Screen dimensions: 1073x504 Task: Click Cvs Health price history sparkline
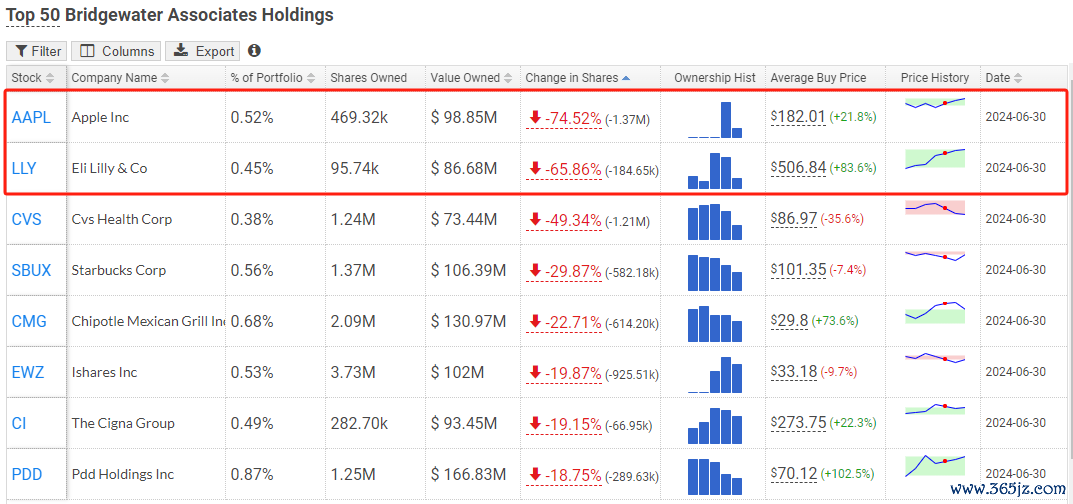(935, 208)
